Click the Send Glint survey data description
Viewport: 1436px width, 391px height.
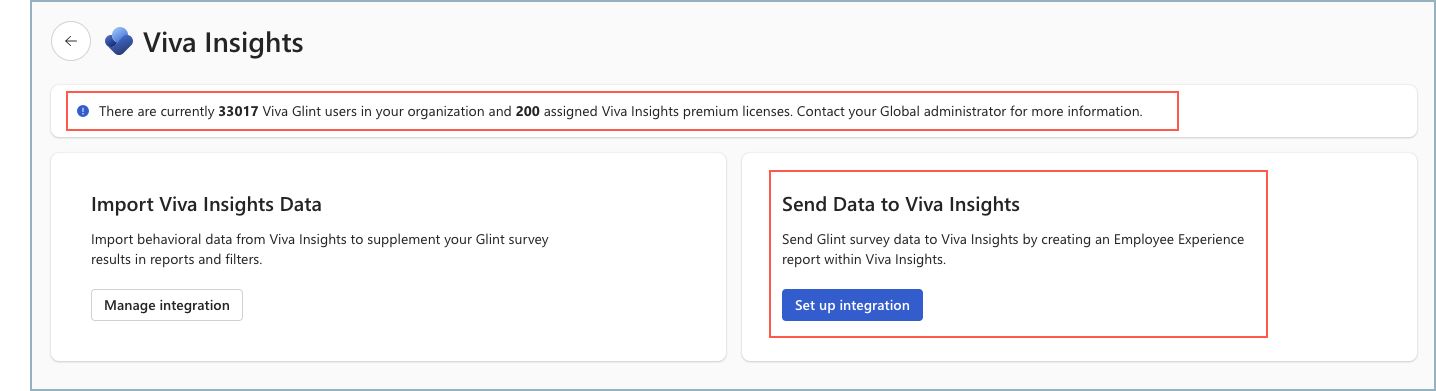(1012, 250)
